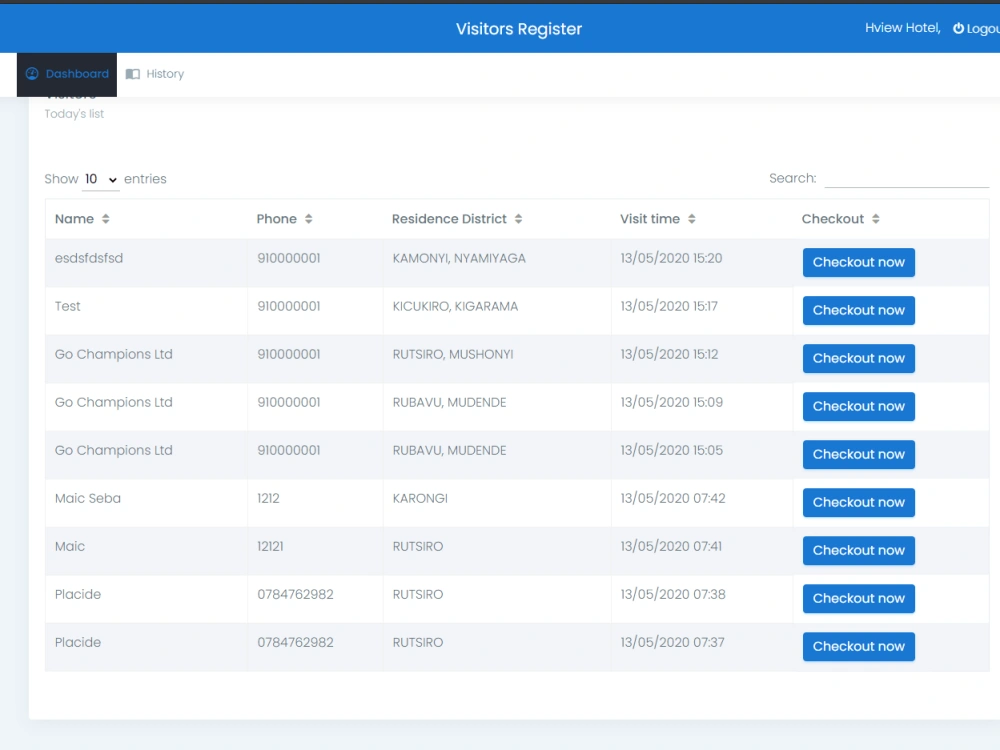
Task: Checkout Placide 07:38 visit
Action: [858, 599]
